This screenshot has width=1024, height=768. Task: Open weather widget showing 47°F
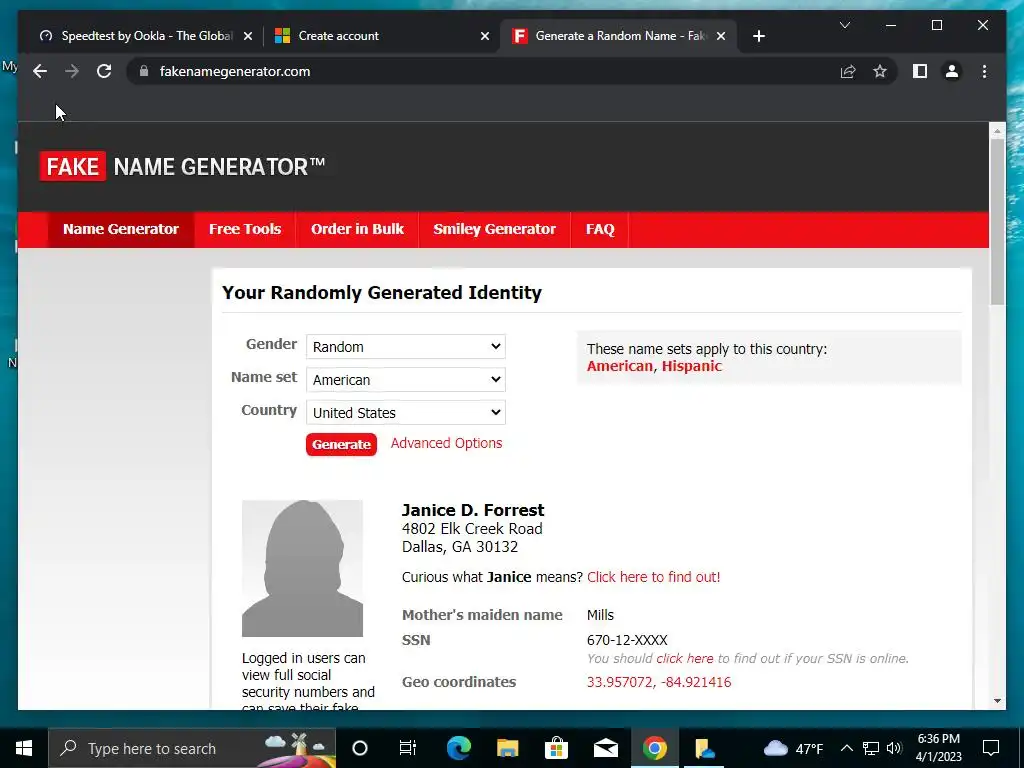pyautogui.click(x=793, y=748)
